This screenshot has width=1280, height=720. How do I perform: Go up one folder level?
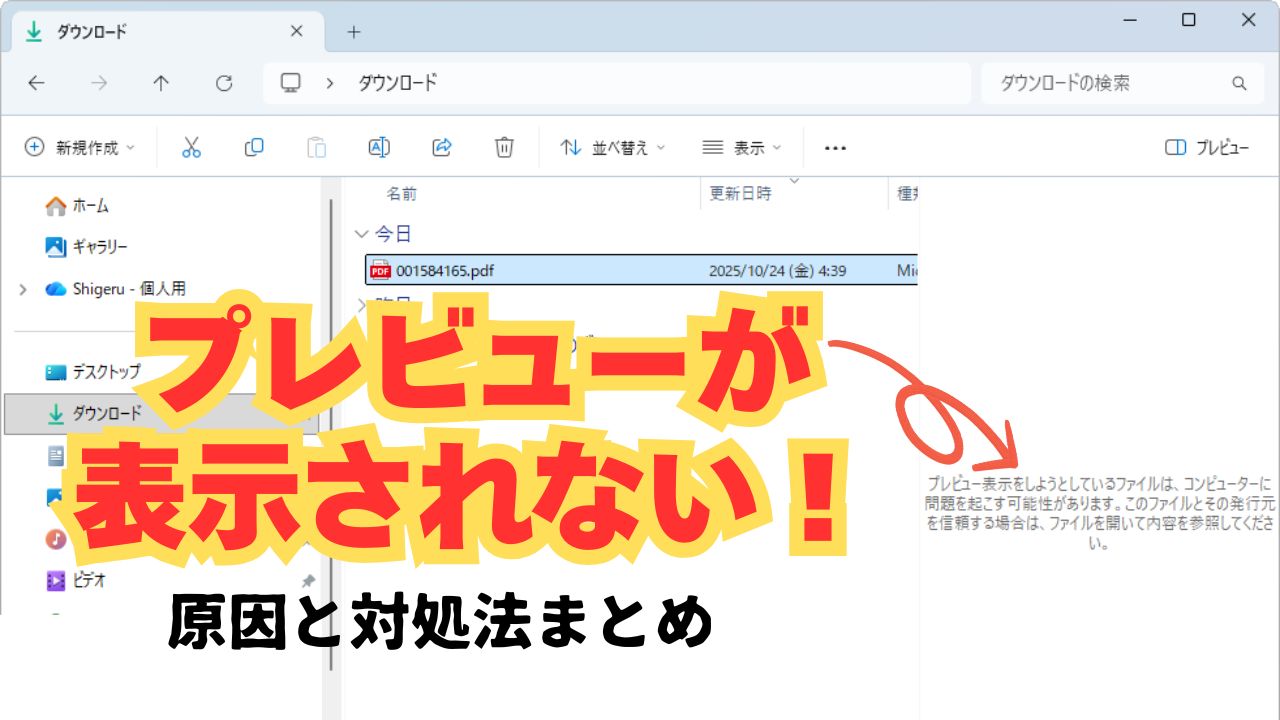pyautogui.click(x=161, y=83)
